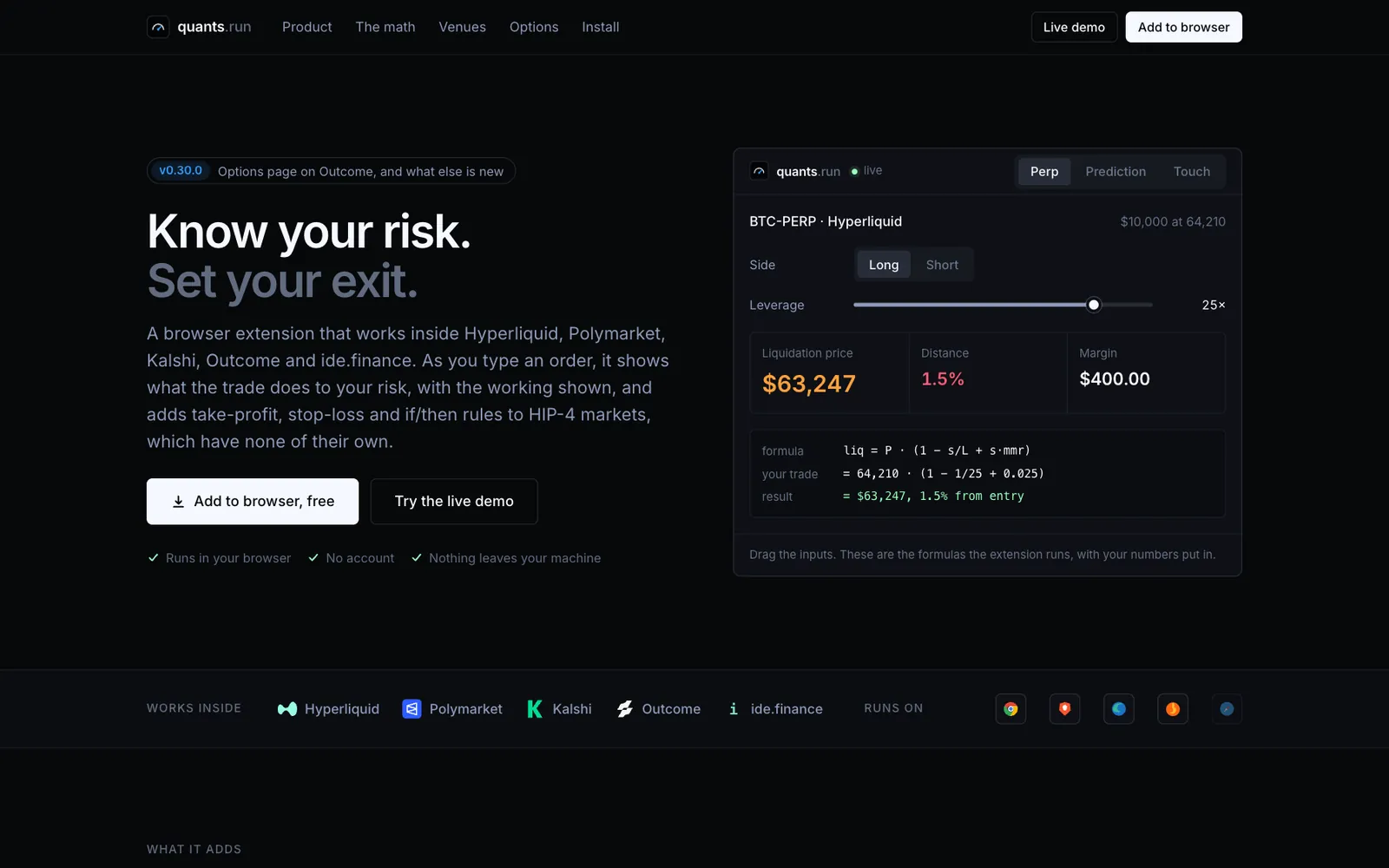Click the 'WHAT IT ADDS' section heading
Image resolution: width=1389 pixels, height=868 pixels.
coord(194,849)
